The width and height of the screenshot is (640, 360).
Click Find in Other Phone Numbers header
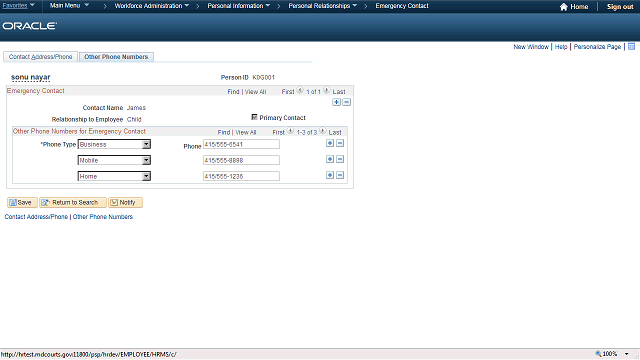click(224, 132)
